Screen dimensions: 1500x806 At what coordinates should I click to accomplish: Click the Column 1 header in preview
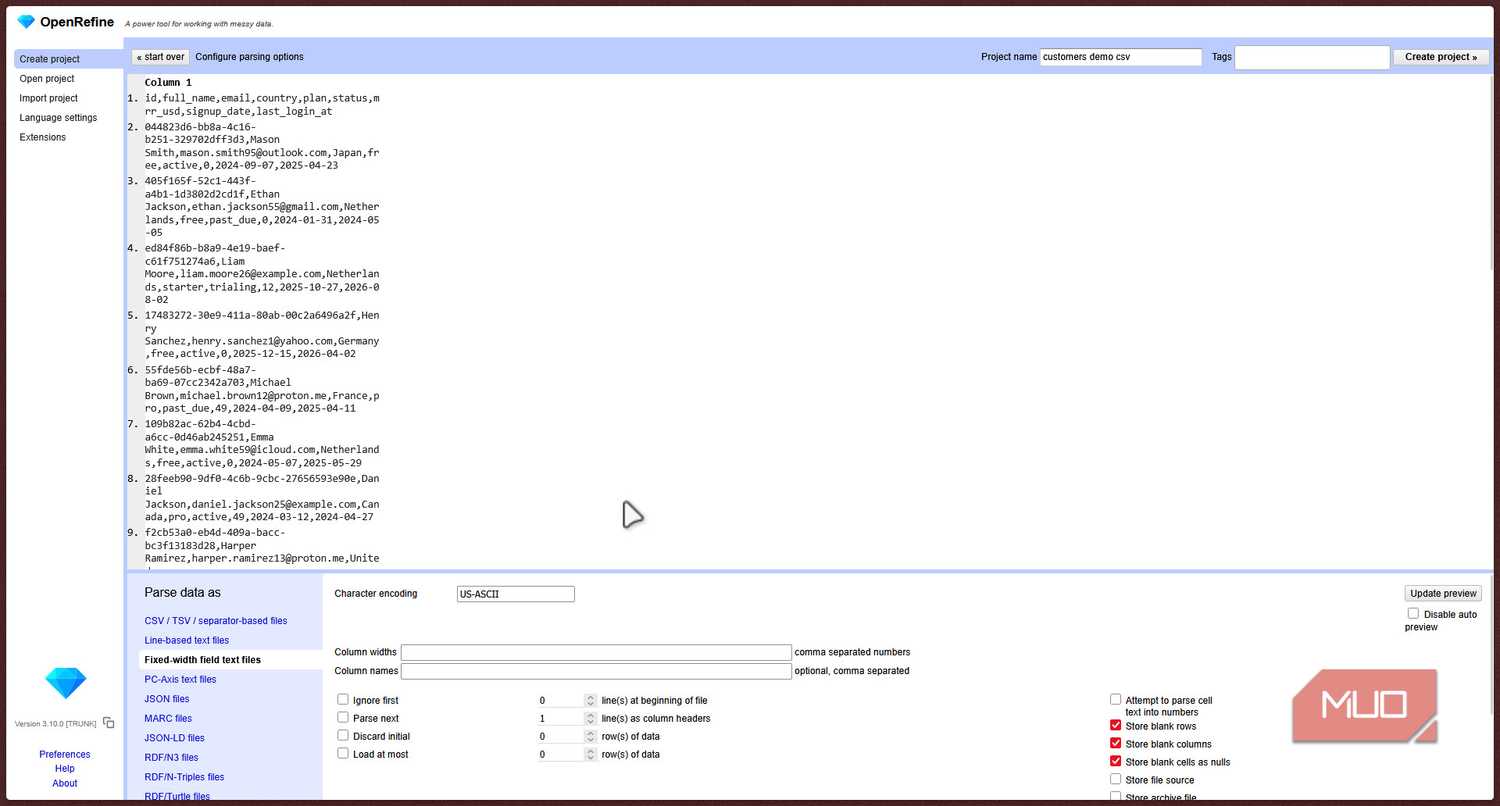168,82
